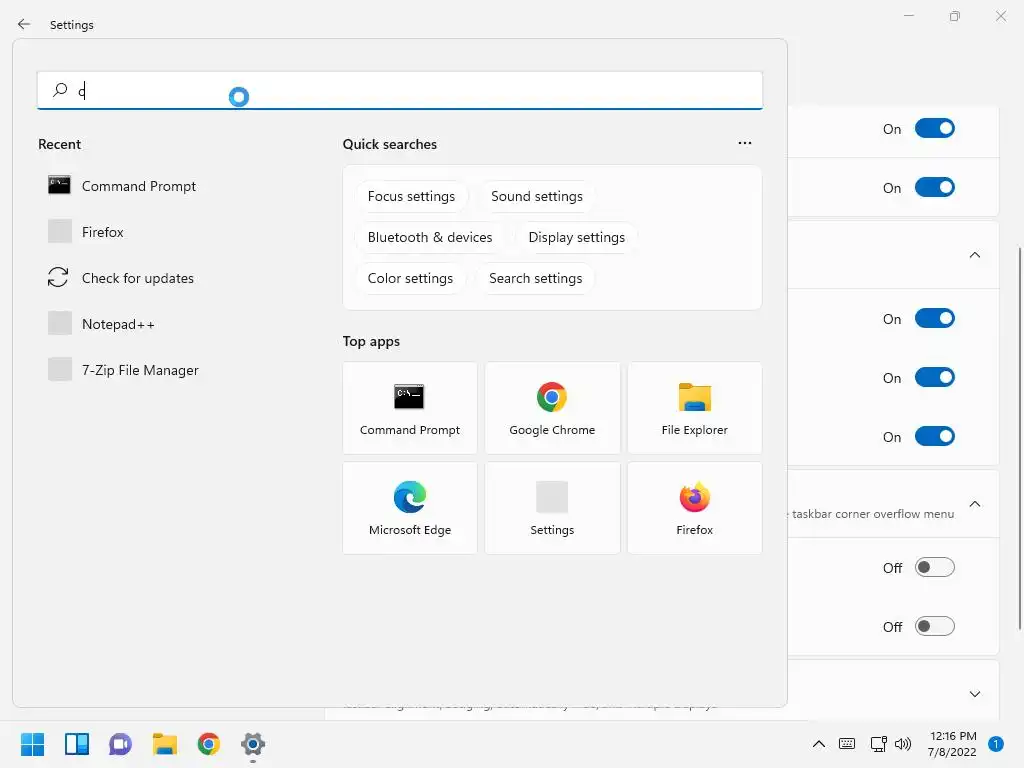1024x768 pixels.
Task: Collapse the taskbar corner overflow section
Action: click(974, 504)
